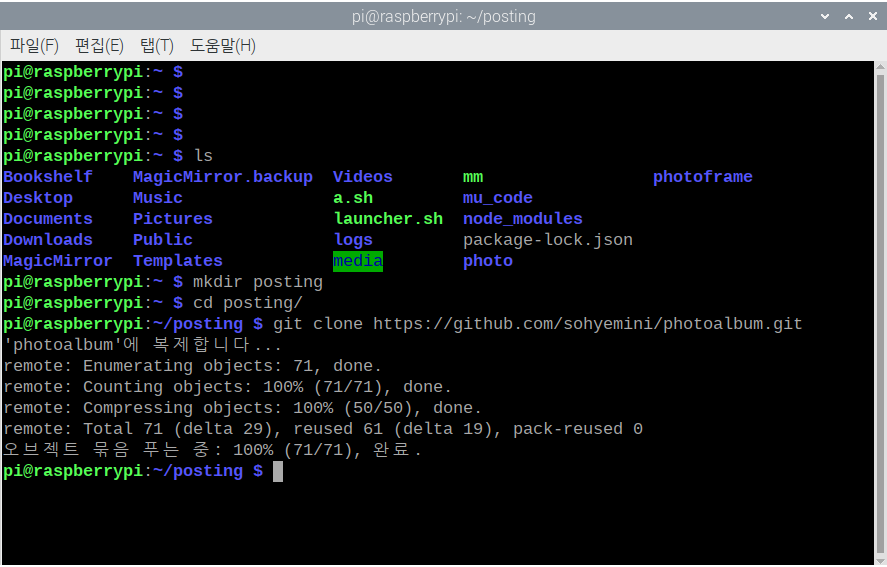Click the Documents directory name
The image size is (887, 567).
48,219
